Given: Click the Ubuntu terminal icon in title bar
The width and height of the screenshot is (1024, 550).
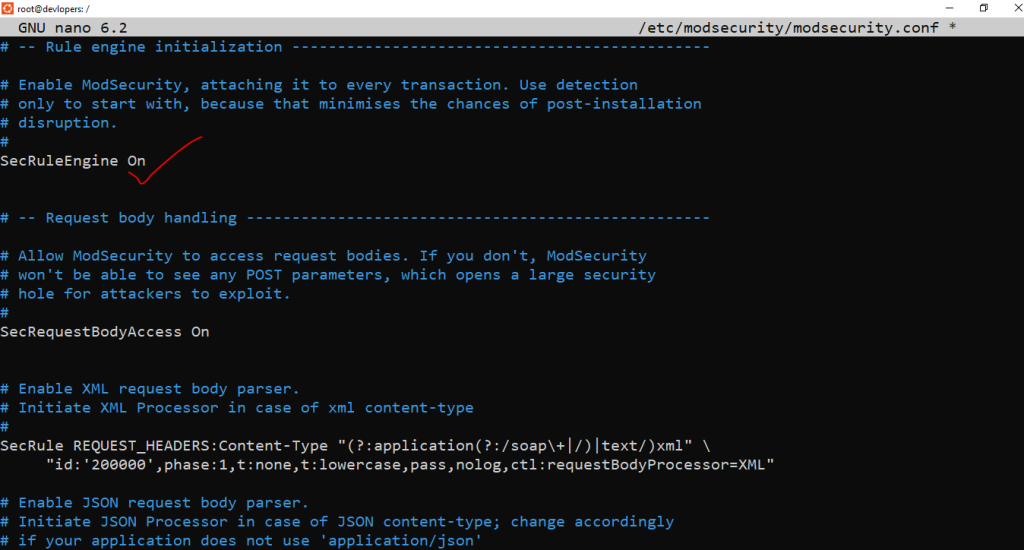Looking at the screenshot, I should coord(9,8).
